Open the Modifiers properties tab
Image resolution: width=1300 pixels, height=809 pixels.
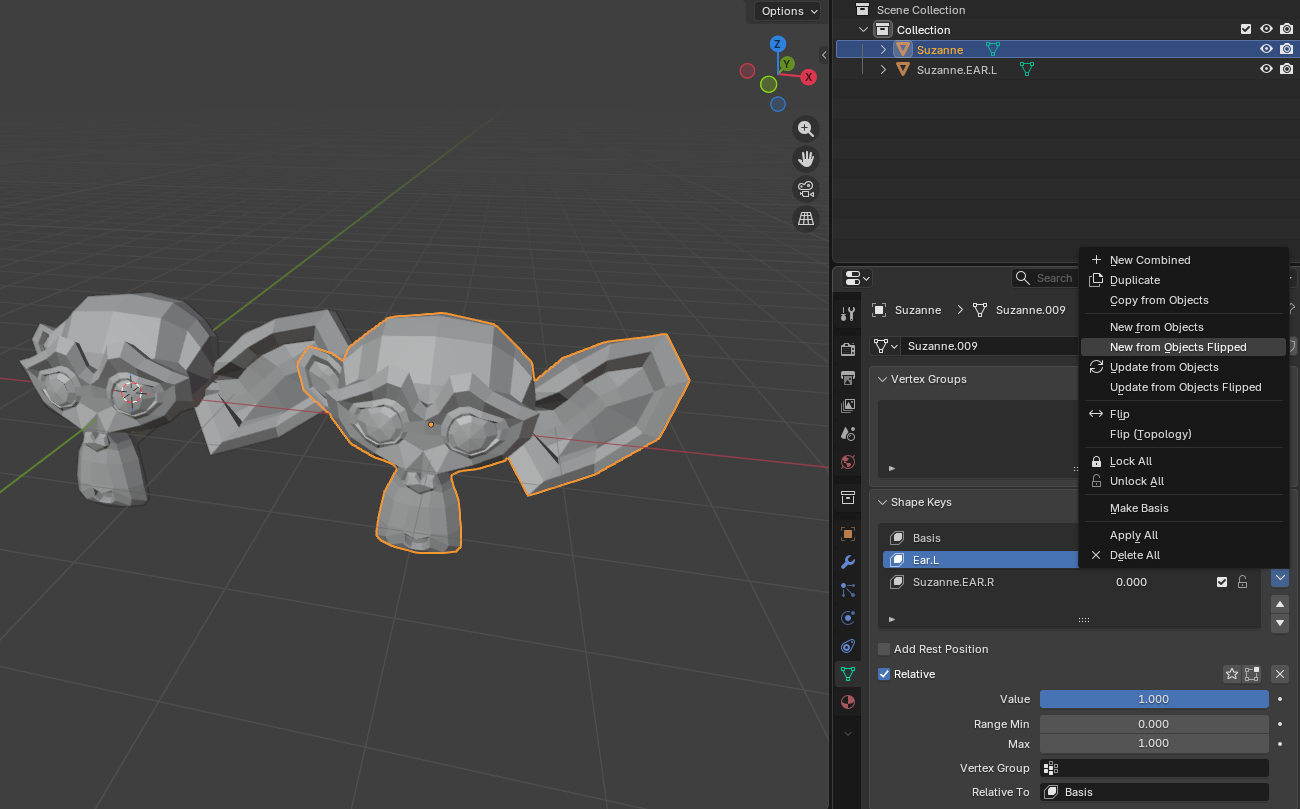coord(848,562)
